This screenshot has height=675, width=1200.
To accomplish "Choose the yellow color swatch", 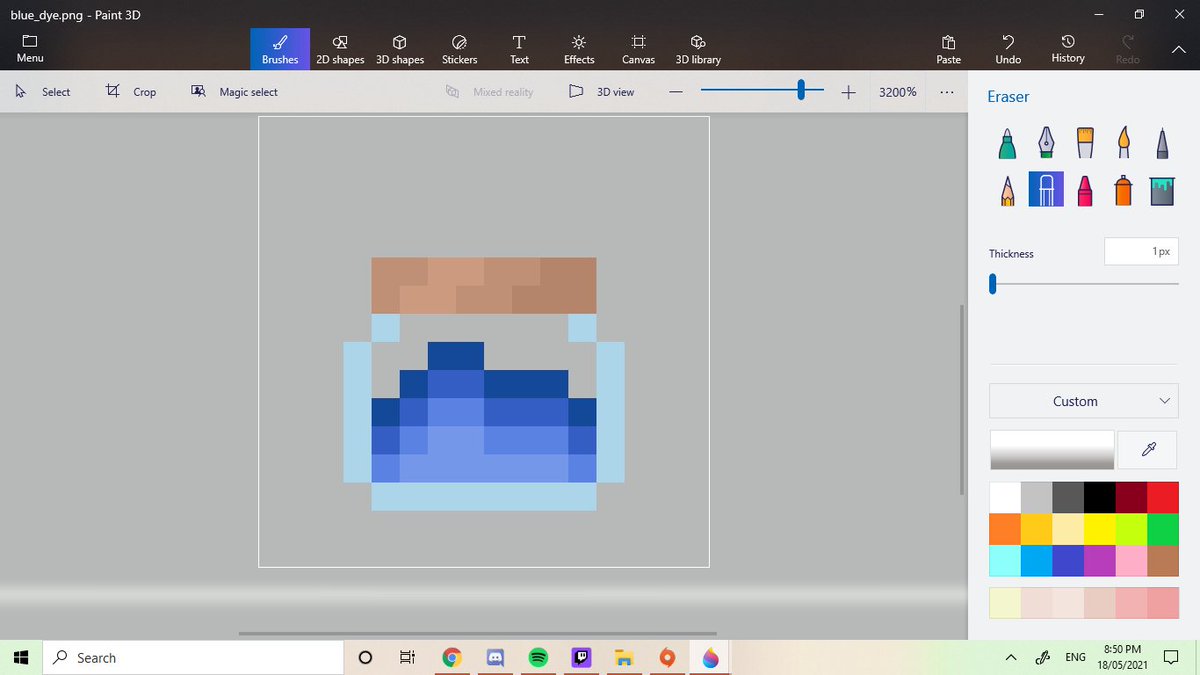I will click(x=1099, y=530).
